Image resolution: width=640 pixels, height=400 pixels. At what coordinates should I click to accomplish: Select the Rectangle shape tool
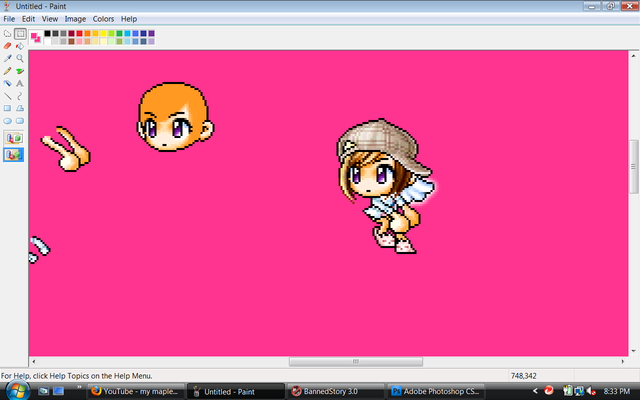coord(7,108)
